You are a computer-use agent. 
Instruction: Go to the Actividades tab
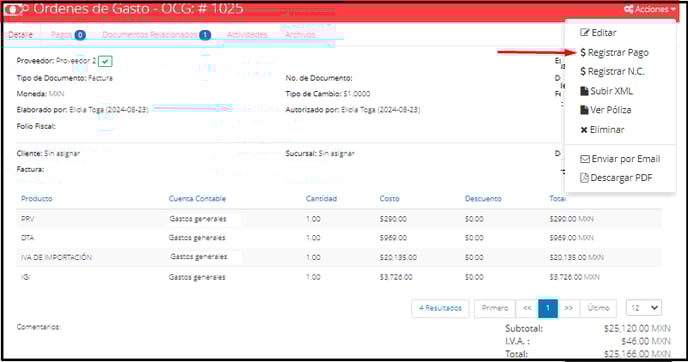point(247,35)
